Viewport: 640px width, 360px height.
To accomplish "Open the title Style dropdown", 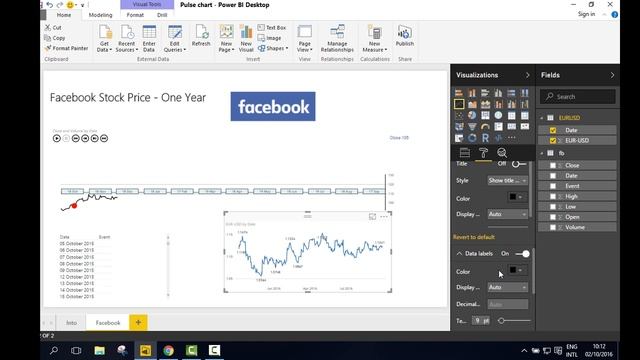I will click(508, 180).
